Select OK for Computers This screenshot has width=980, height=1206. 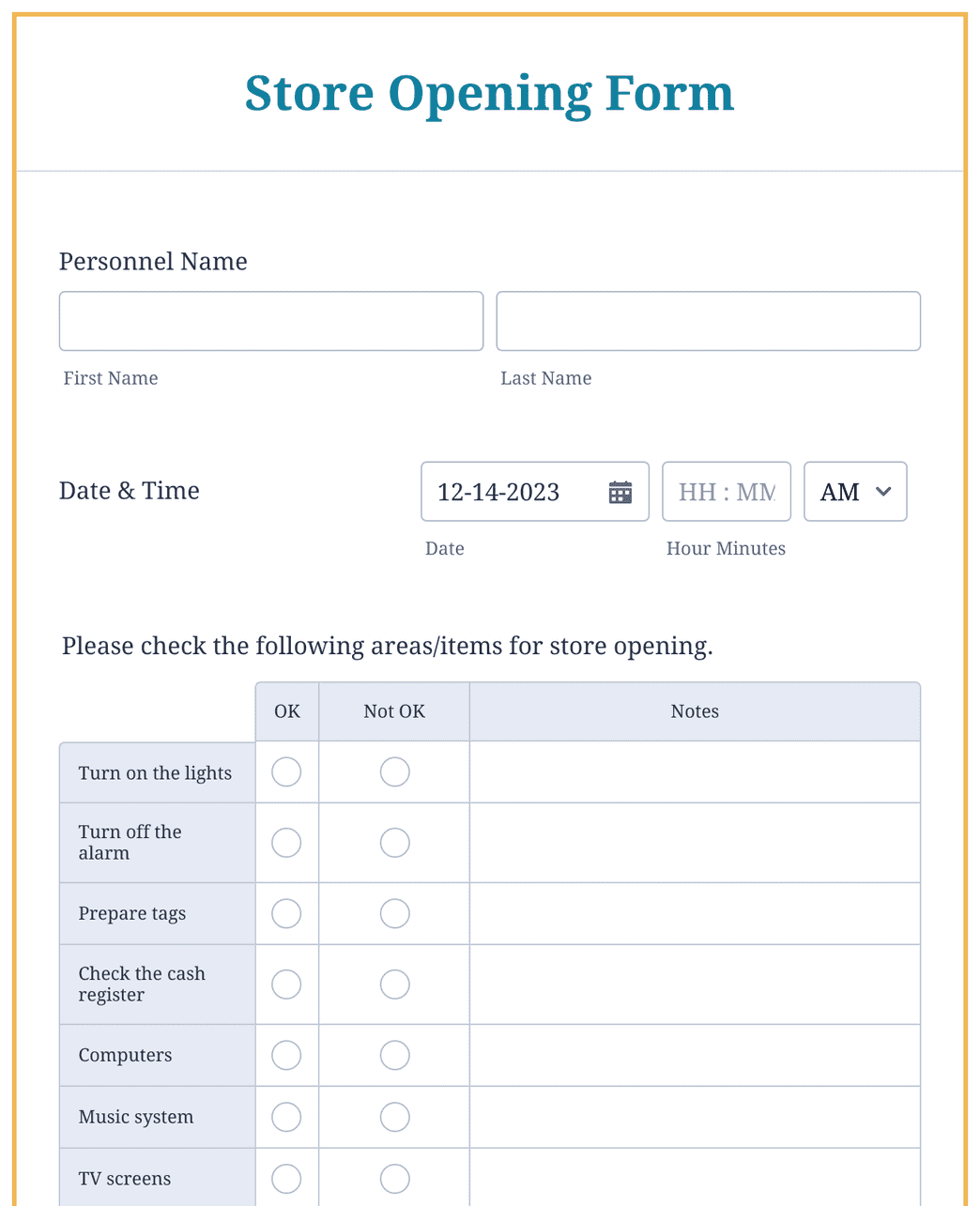tap(286, 1055)
